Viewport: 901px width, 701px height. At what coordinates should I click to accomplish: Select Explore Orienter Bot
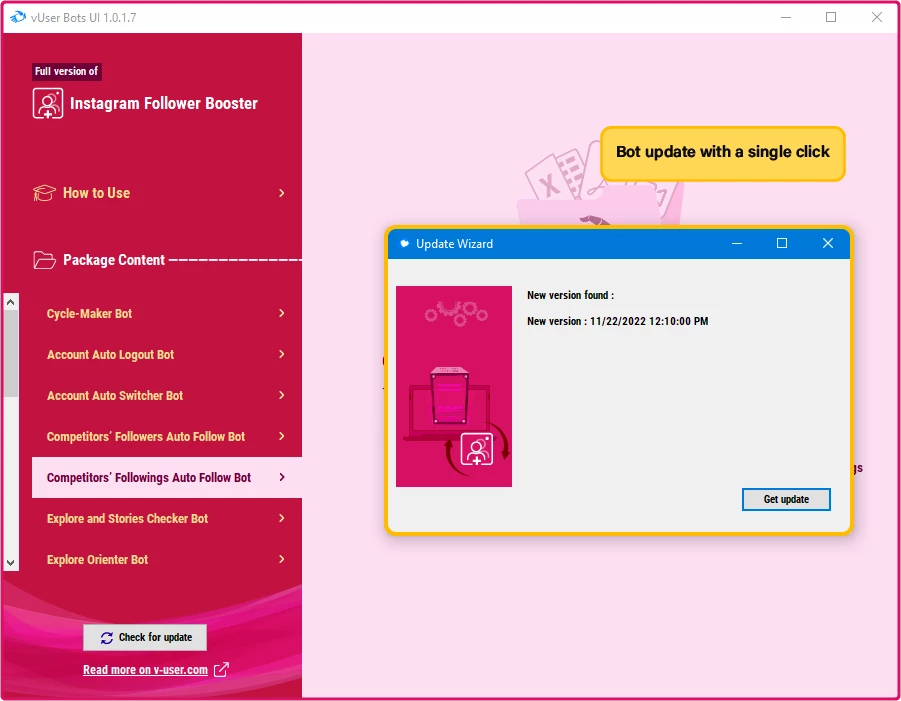pyautogui.click(x=167, y=560)
